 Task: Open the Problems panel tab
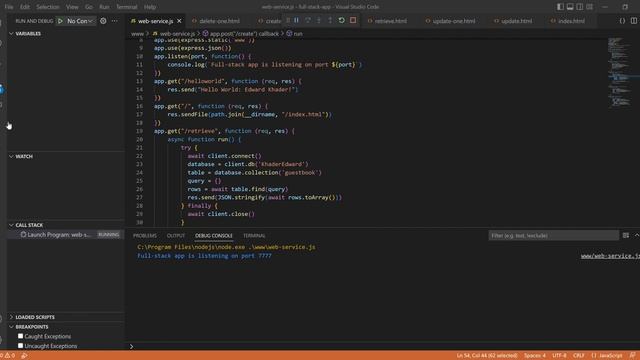point(145,236)
